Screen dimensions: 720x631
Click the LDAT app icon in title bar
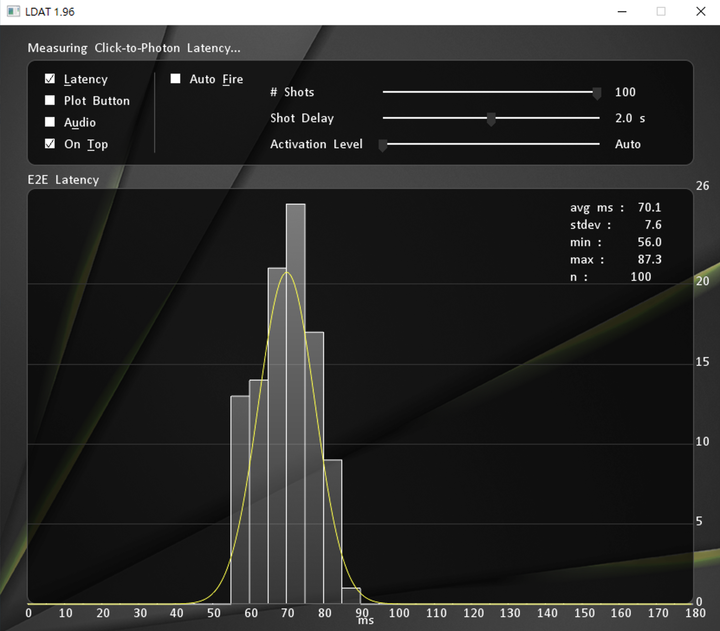13,11
